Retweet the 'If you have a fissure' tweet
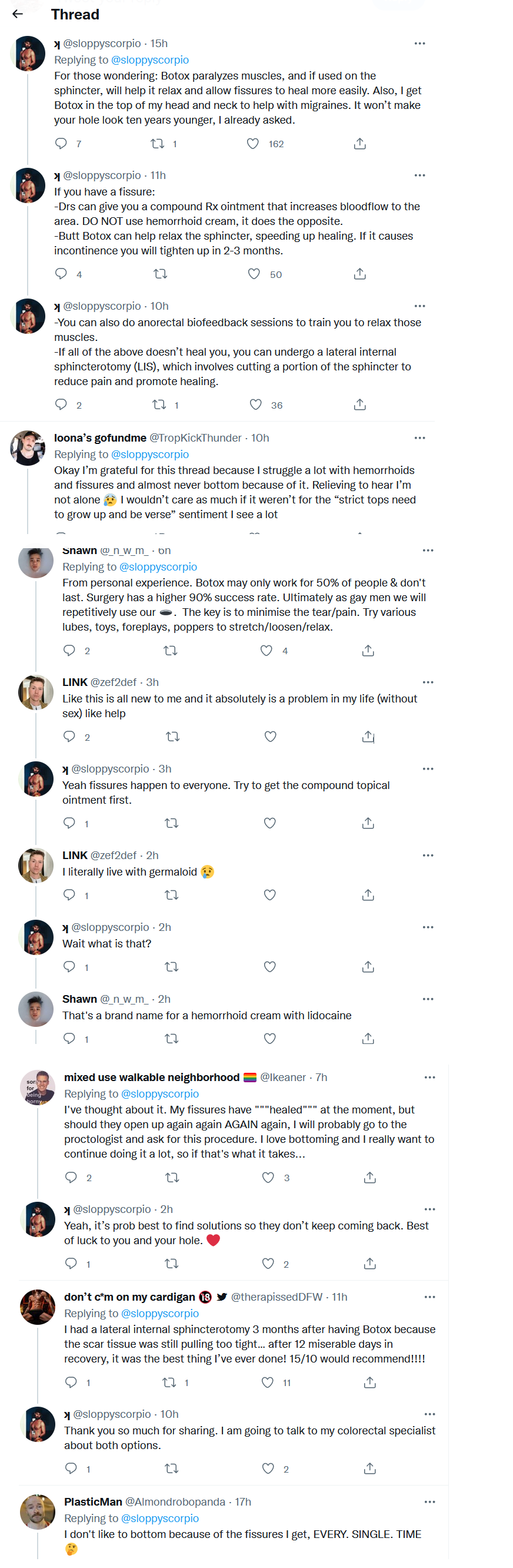Screen dimensions: 513x1568 coord(160,274)
